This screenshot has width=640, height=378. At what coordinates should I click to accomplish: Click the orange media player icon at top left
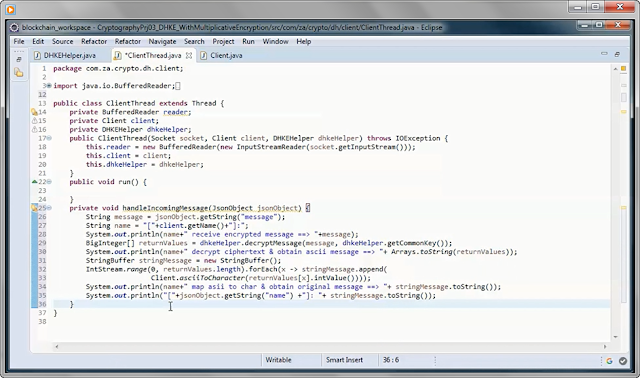(10, 9)
